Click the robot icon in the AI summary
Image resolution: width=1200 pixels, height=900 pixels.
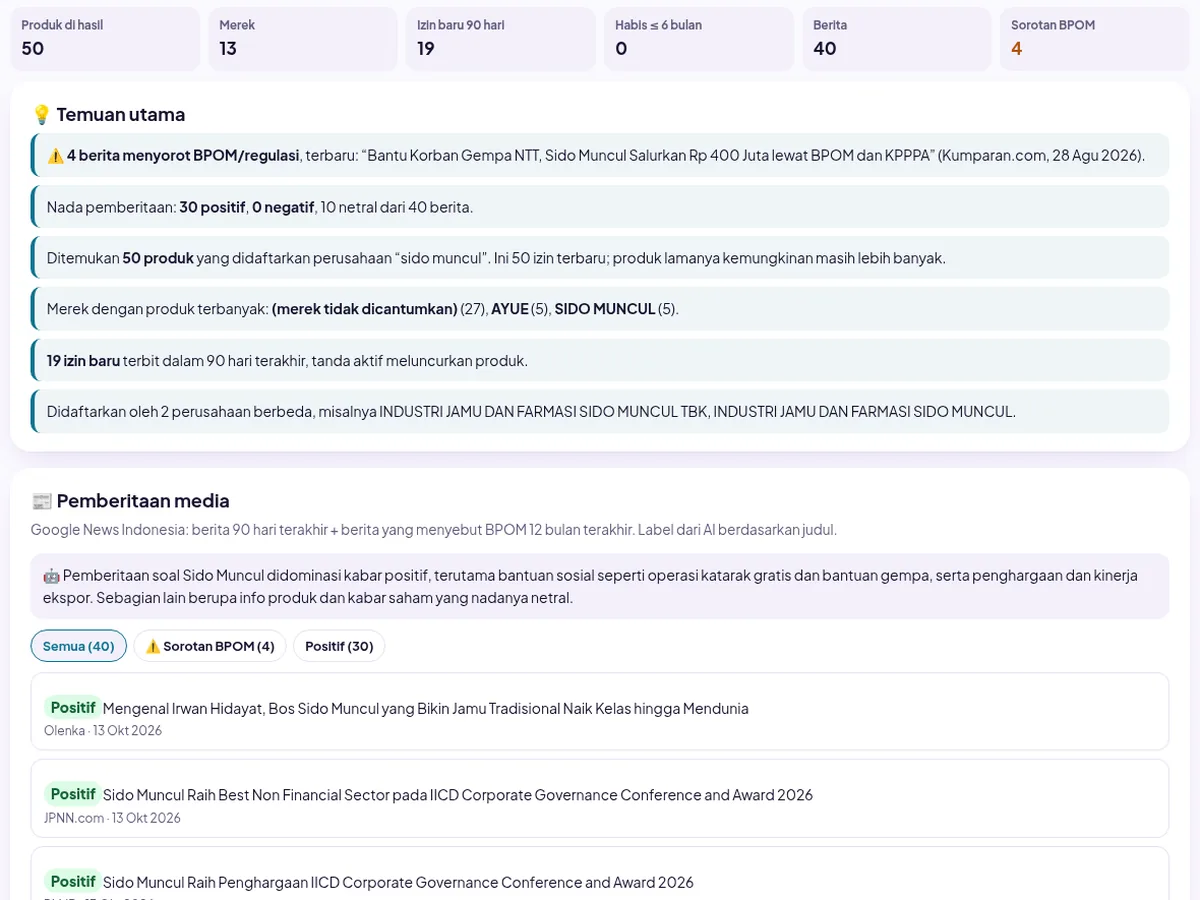(51, 576)
